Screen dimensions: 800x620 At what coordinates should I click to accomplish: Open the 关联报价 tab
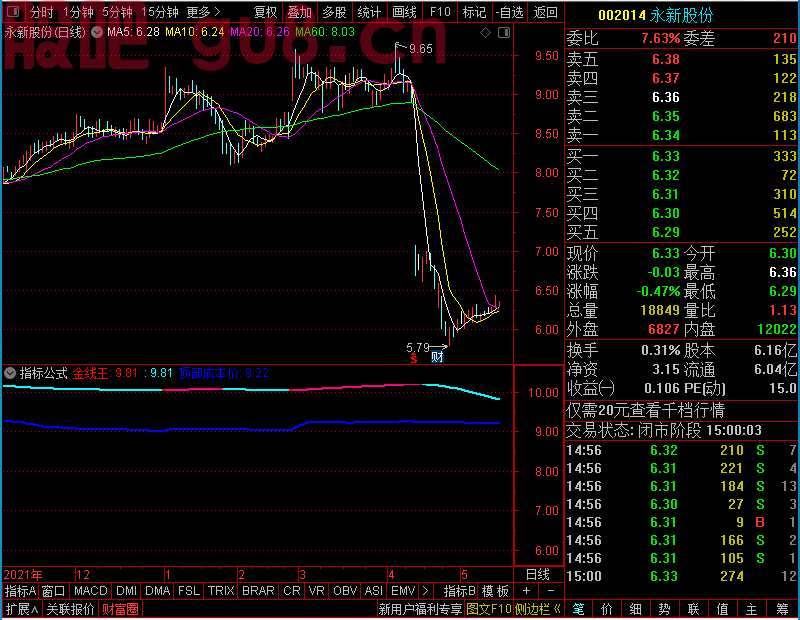(x=70, y=609)
